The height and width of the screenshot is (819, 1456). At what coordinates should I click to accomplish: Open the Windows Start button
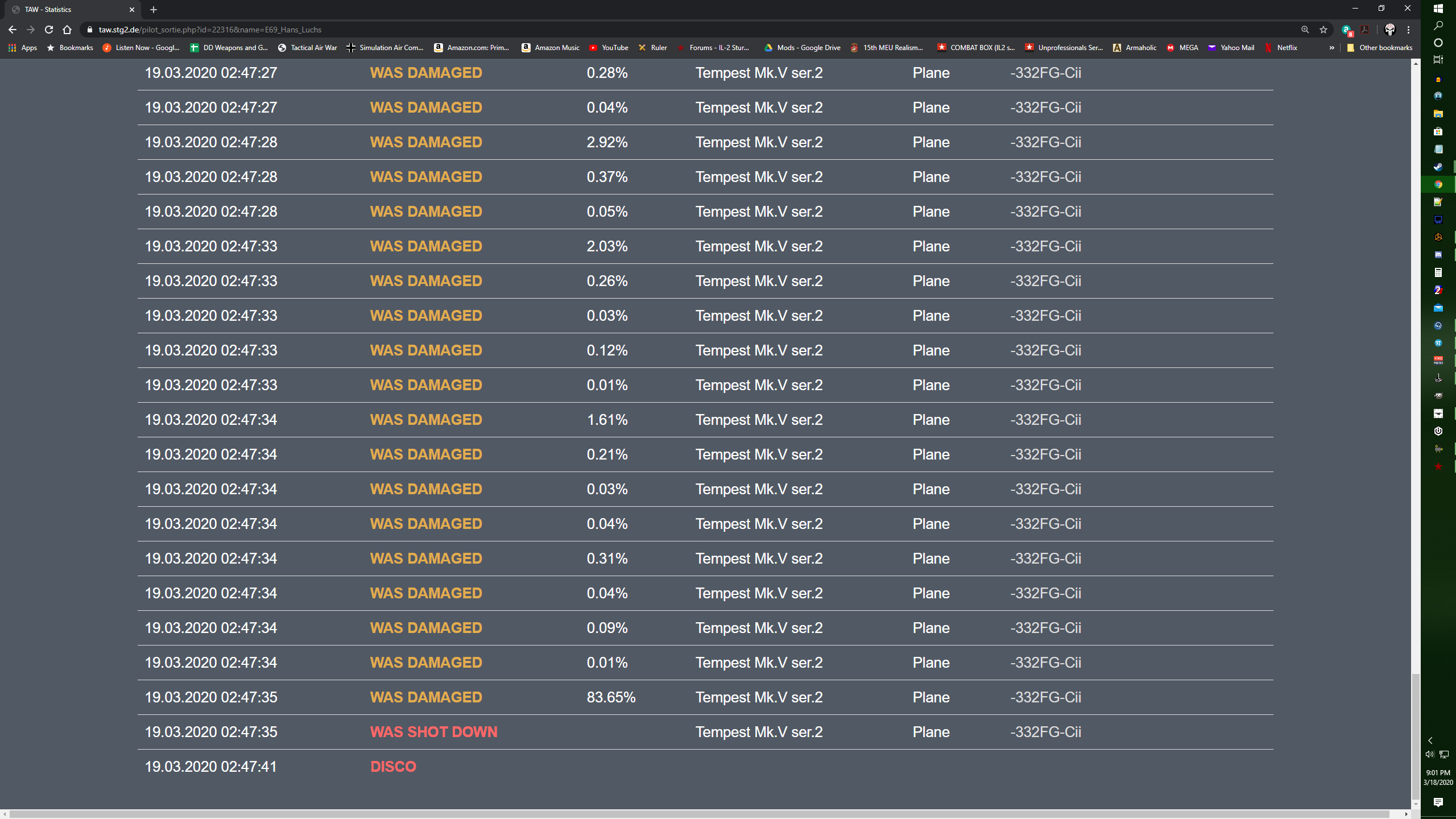click(1438, 9)
